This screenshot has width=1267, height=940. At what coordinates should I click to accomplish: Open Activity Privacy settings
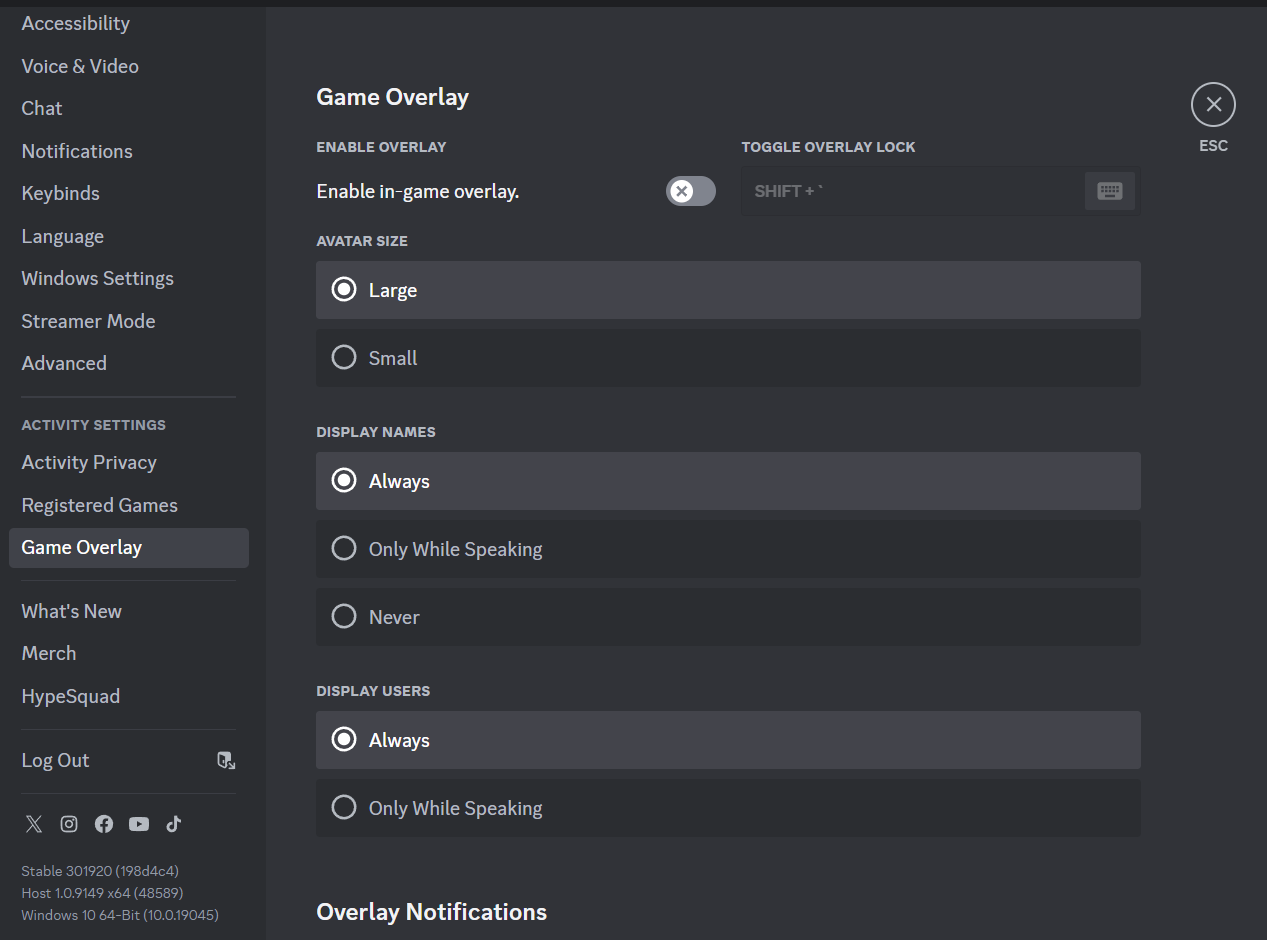click(x=129, y=462)
